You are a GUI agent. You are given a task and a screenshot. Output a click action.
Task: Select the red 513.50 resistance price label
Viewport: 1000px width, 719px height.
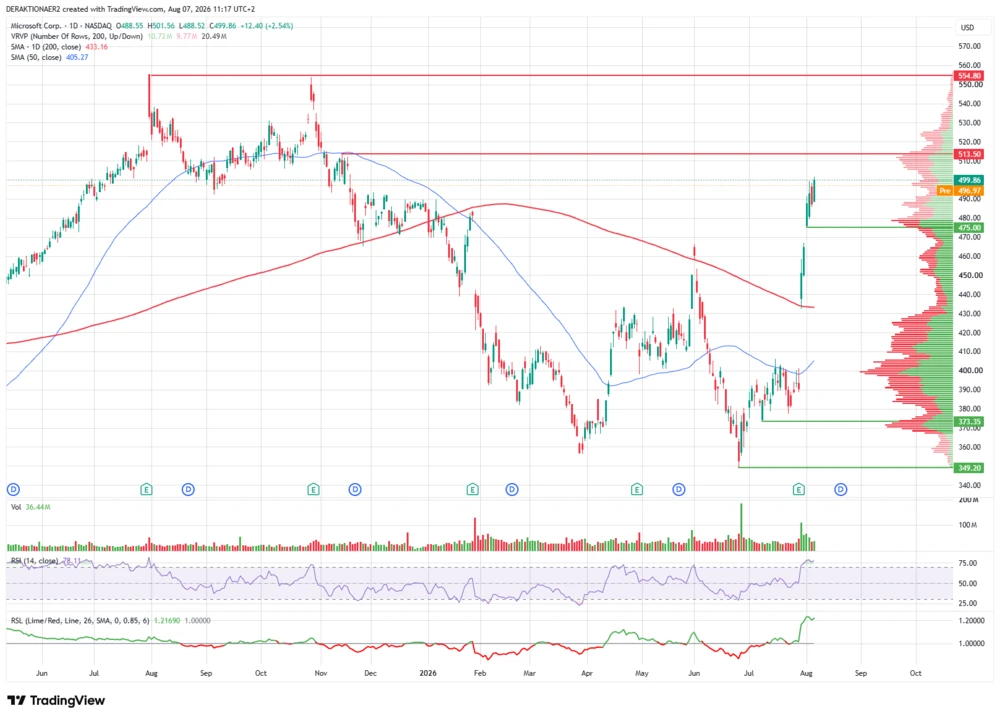[x=969, y=154]
